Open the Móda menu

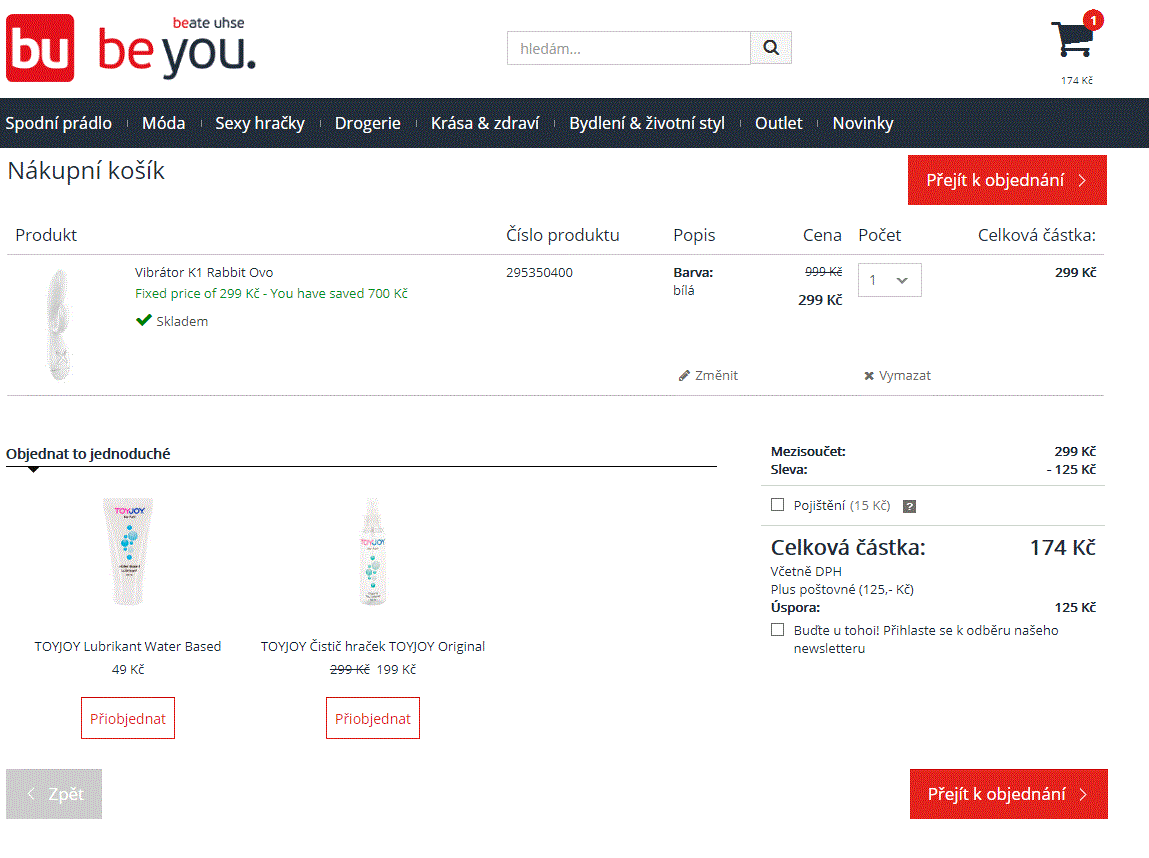(163, 123)
